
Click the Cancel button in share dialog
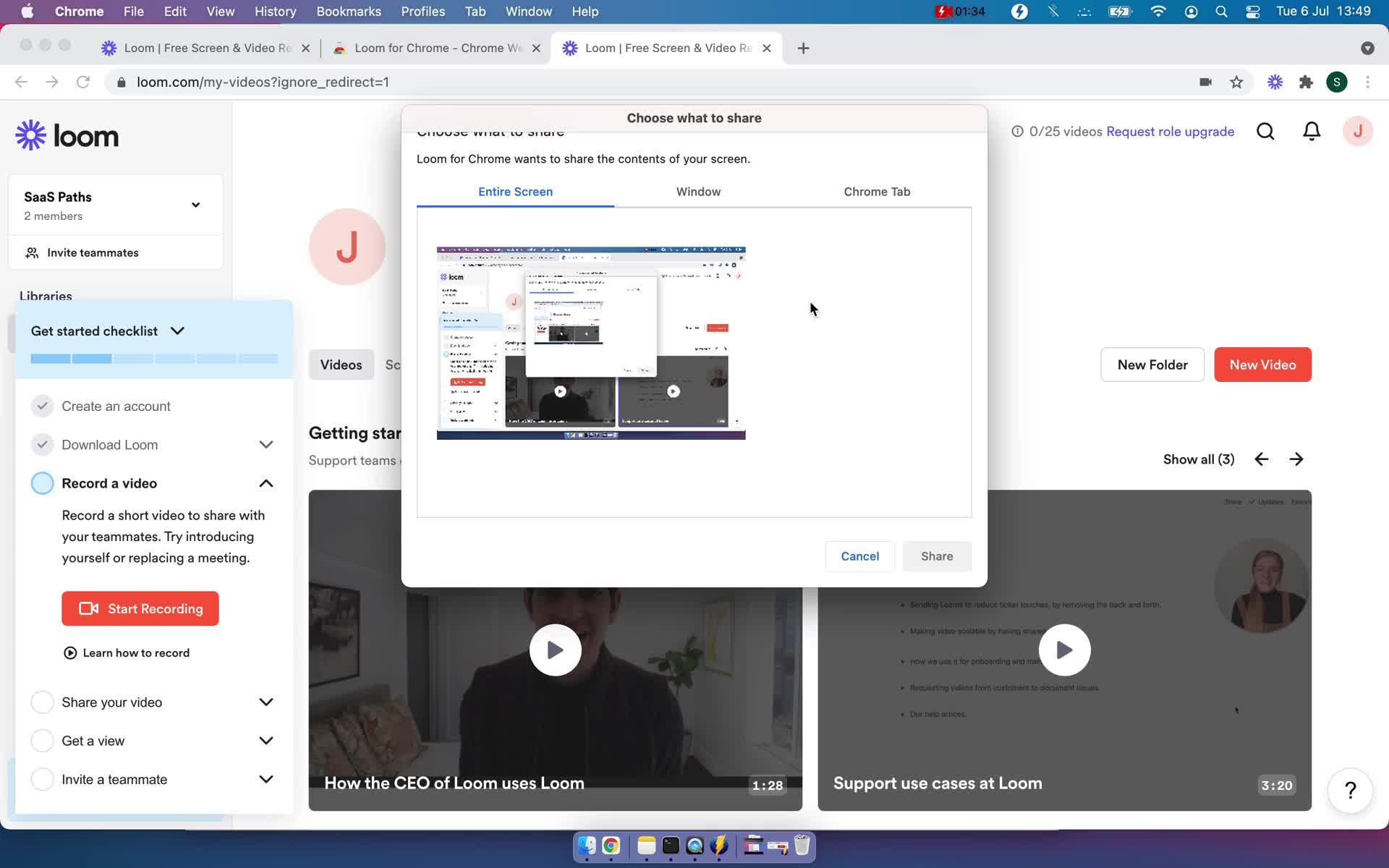coord(859,555)
